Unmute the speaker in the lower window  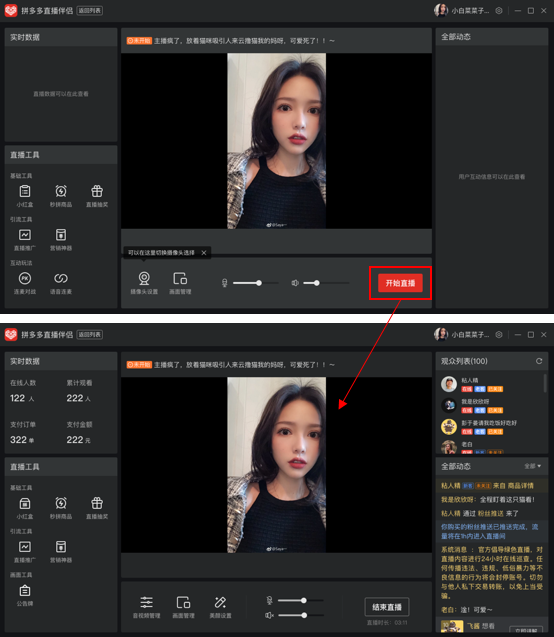pyautogui.click(x=269, y=615)
